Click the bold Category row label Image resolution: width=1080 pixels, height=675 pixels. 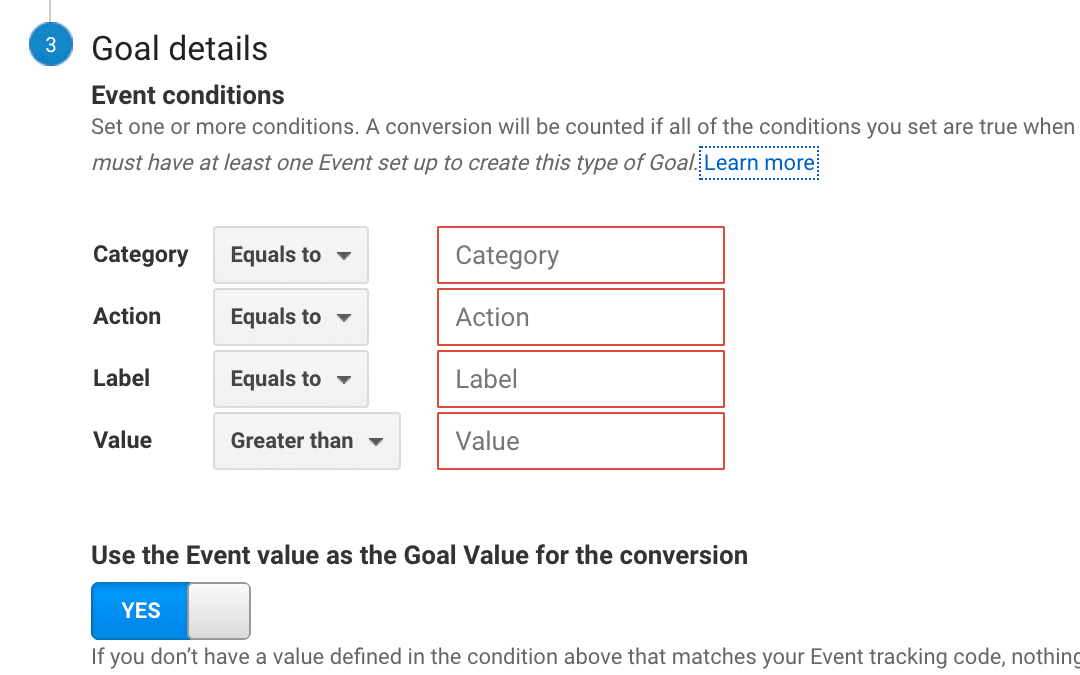[141, 254]
